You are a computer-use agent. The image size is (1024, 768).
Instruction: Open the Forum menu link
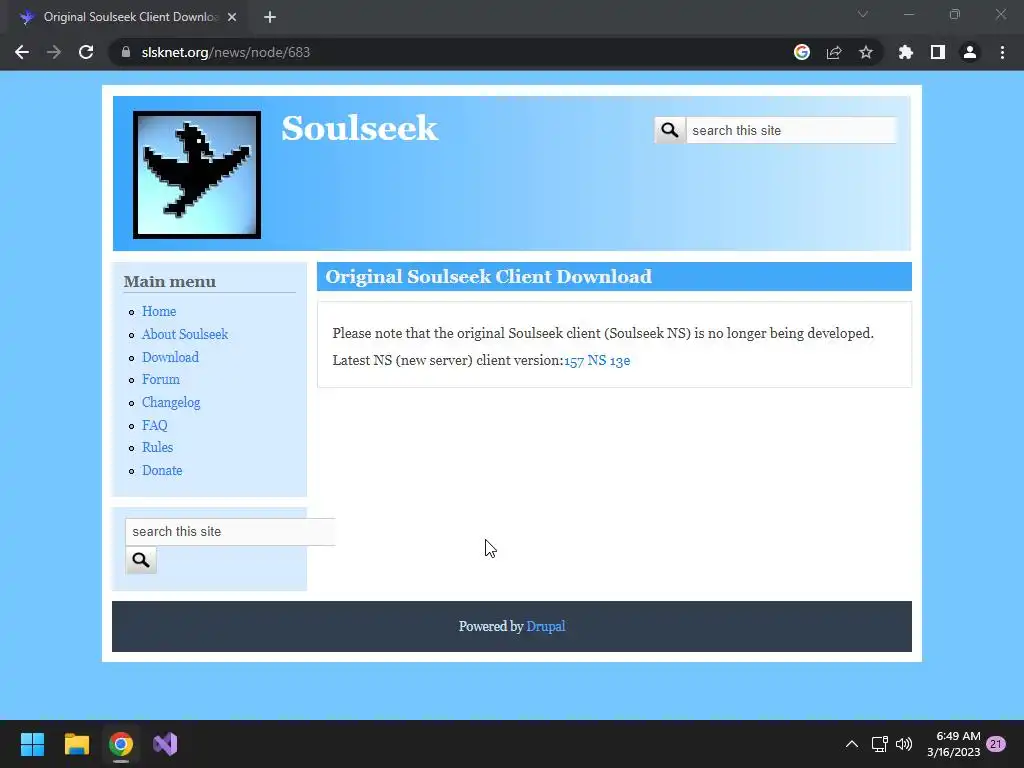click(161, 379)
